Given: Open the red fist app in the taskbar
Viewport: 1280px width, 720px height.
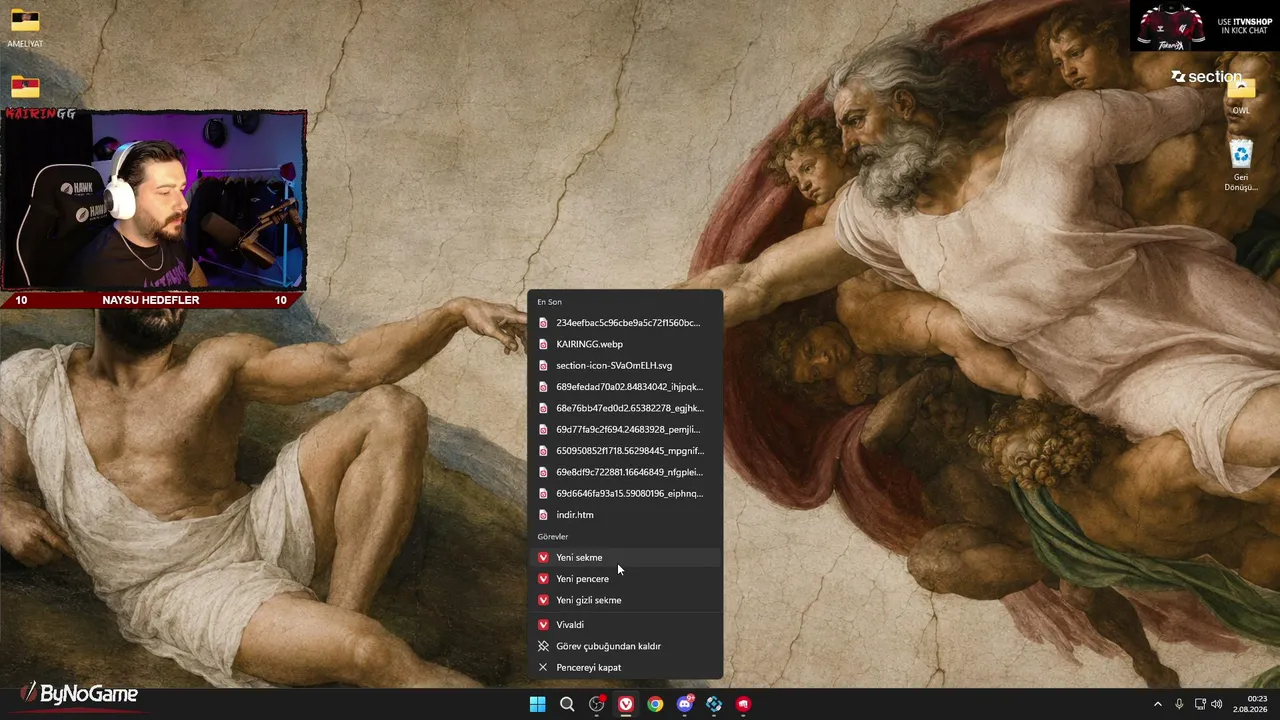Looking at the screenshot, I should (743, 704).
